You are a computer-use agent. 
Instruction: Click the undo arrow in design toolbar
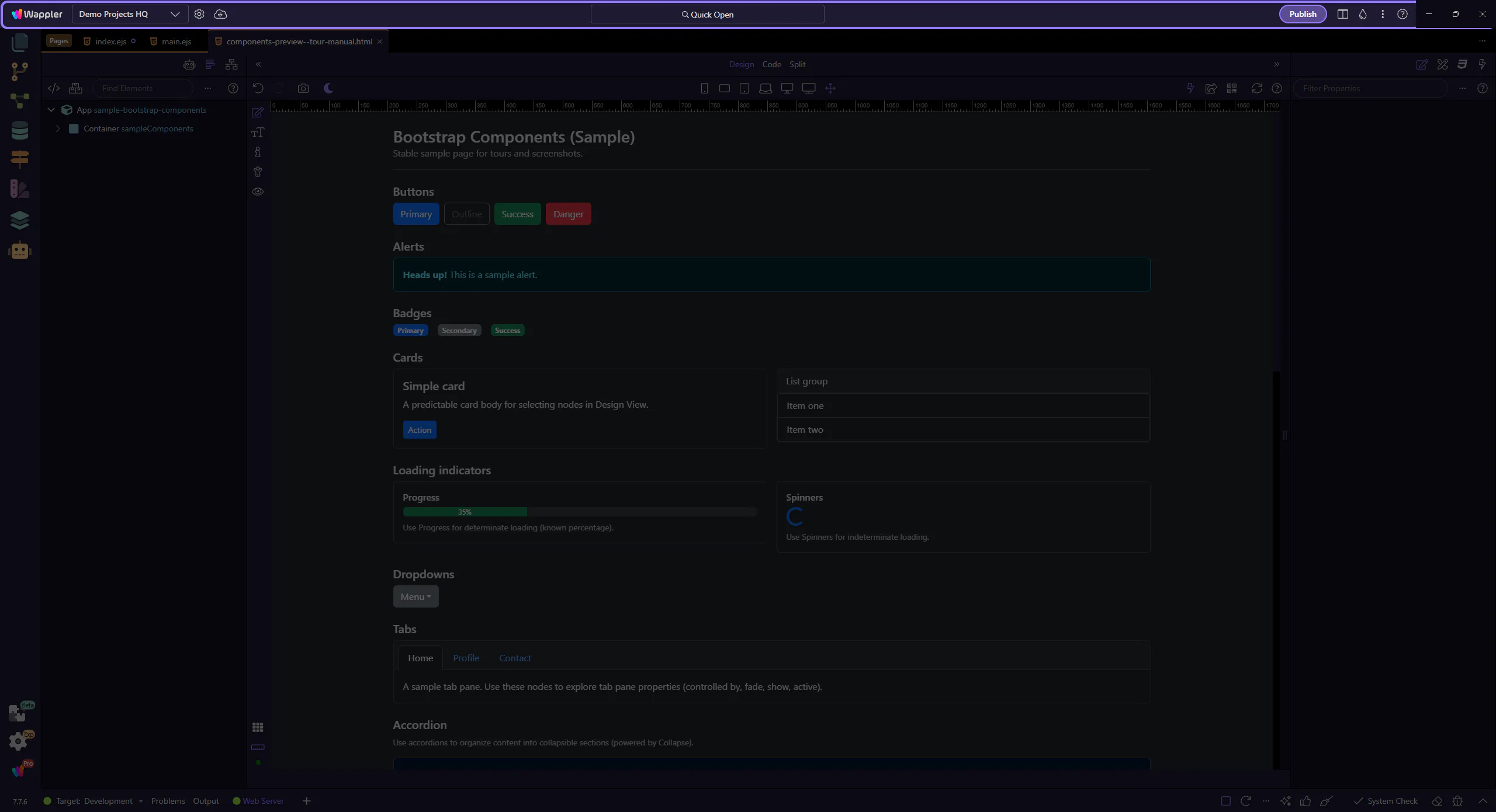point(258,88)
